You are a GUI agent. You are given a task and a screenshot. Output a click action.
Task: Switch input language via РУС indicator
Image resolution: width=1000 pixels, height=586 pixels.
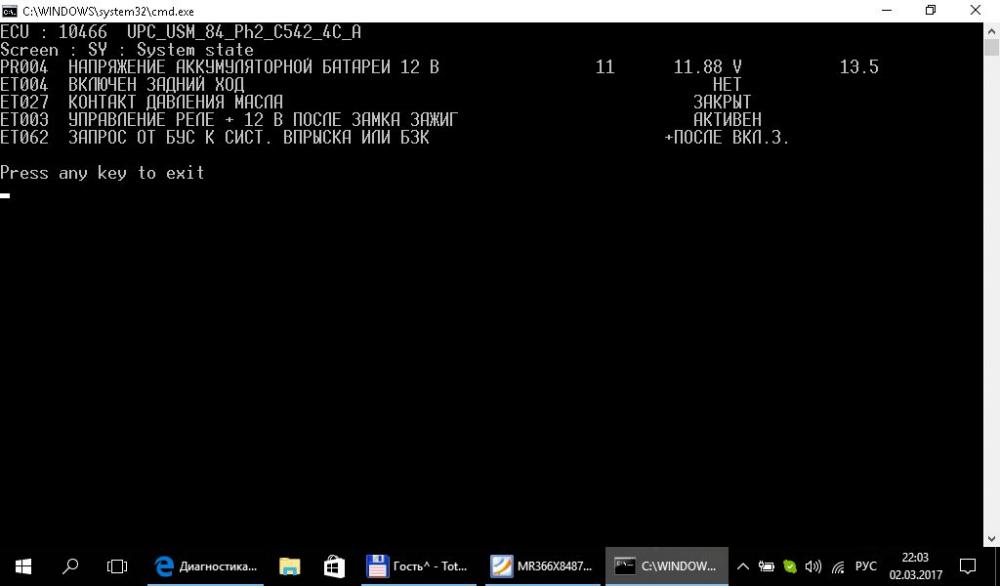pyautogui.click(x=865, y=566)
